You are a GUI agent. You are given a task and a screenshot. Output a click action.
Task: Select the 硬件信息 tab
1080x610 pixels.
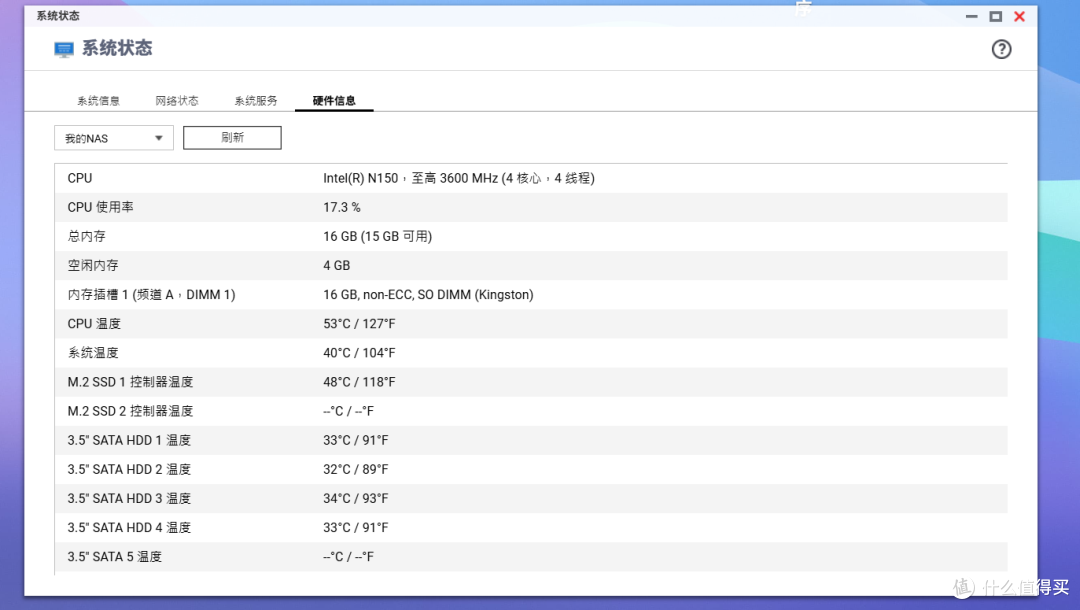(334, 101)
